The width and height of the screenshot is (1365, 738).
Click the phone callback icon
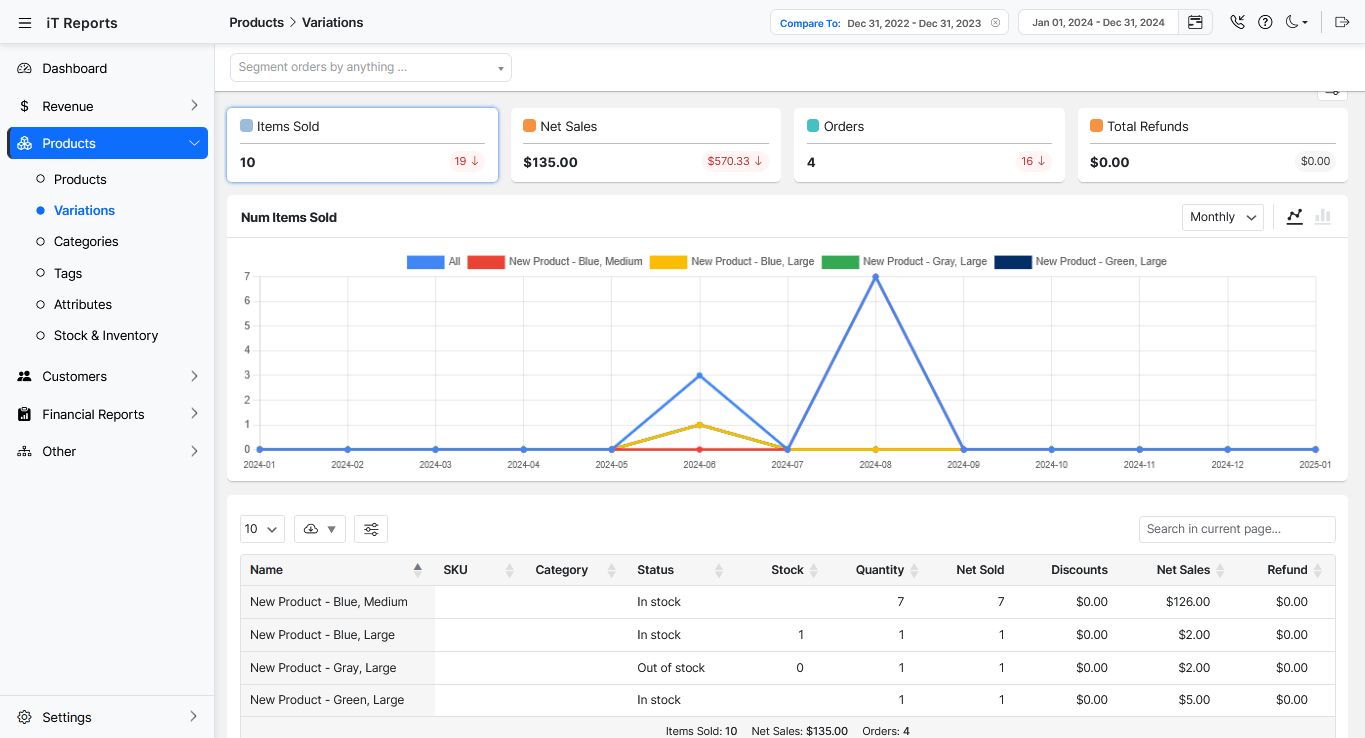coord(1237,22)
